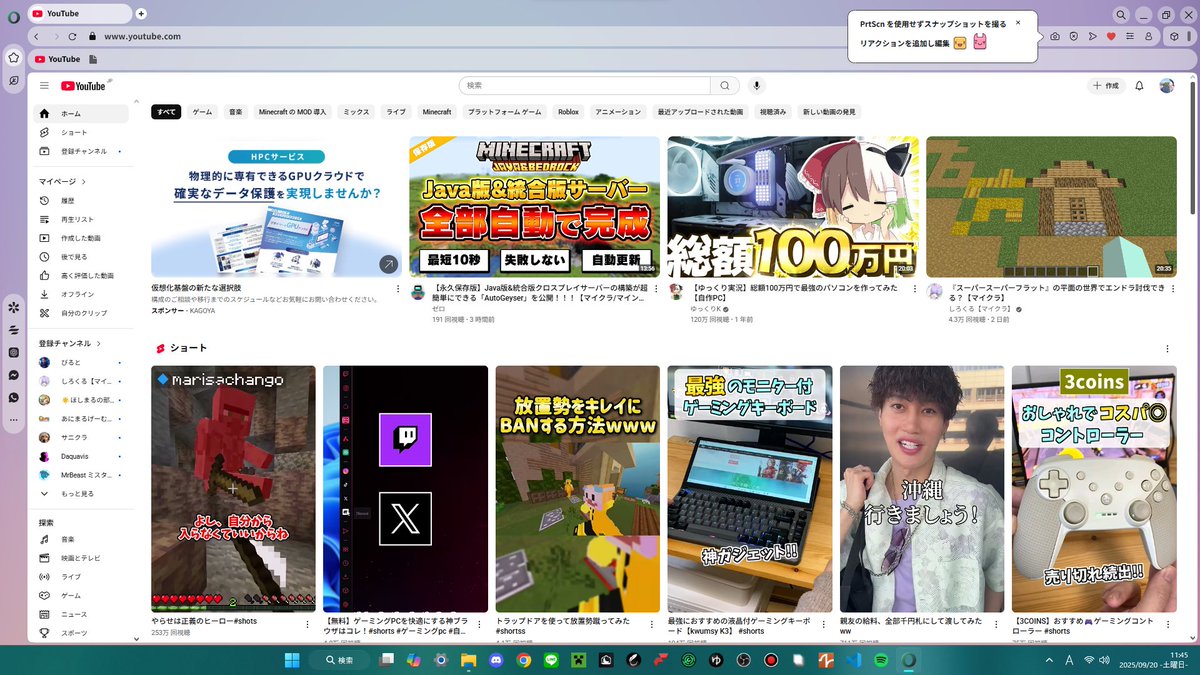Image resolution: width=1200 pixels, height=675 pixels.
Task: Open the notifications bell on YouTube
Action: [x=1139, y=86]
